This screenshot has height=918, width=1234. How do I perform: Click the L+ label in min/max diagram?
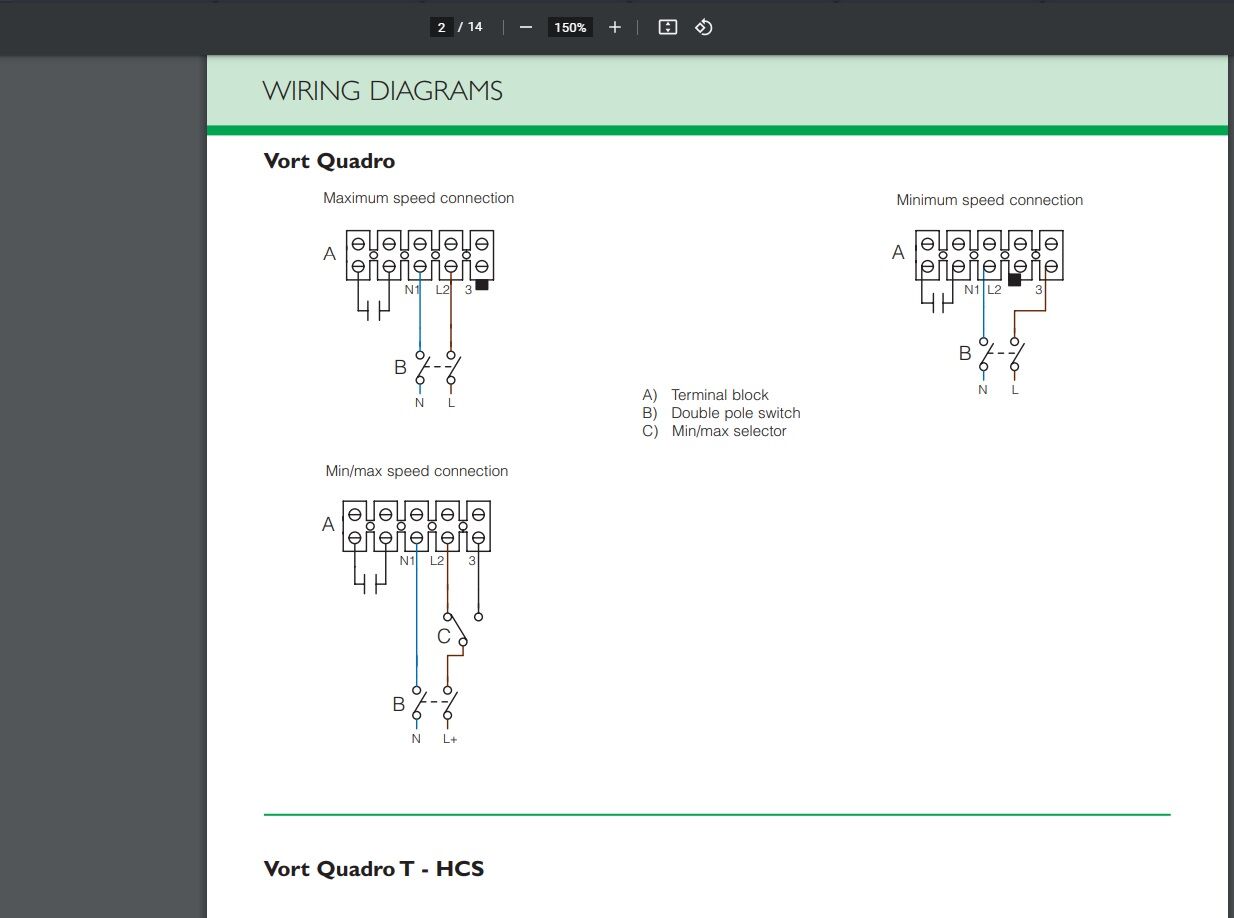click(450, 739)
